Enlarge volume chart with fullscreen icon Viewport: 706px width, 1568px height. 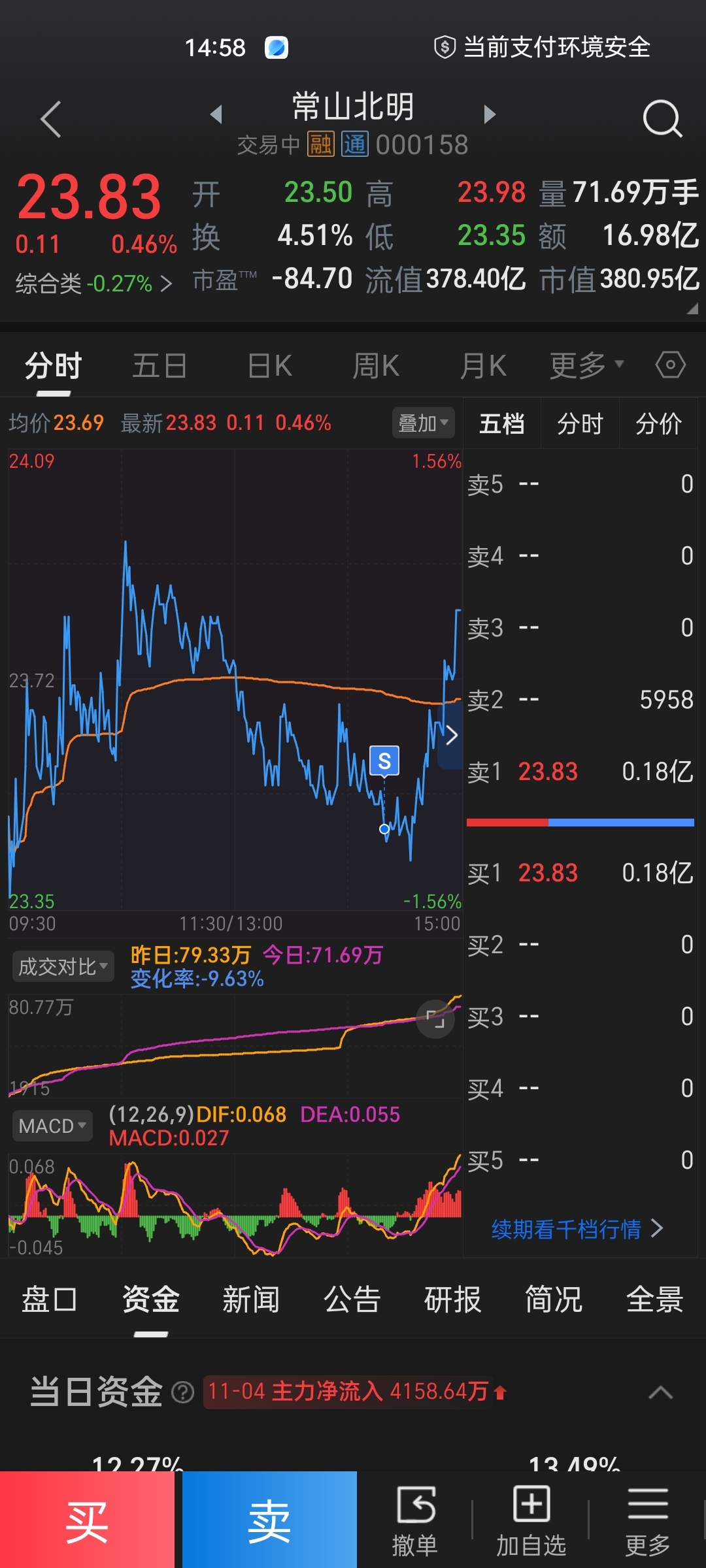pos(435,1019)
